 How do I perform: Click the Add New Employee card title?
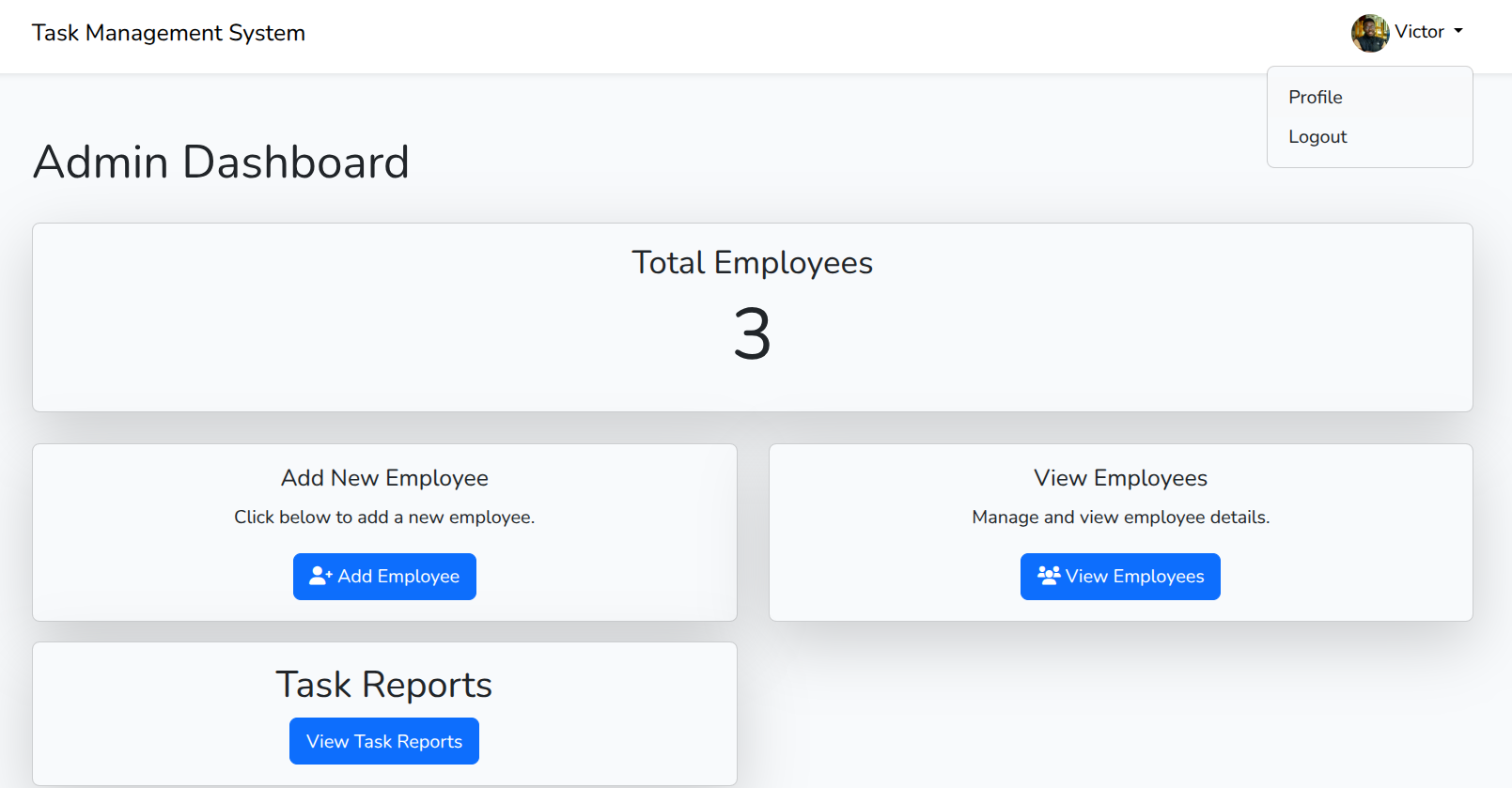click(x=384, y=478)
